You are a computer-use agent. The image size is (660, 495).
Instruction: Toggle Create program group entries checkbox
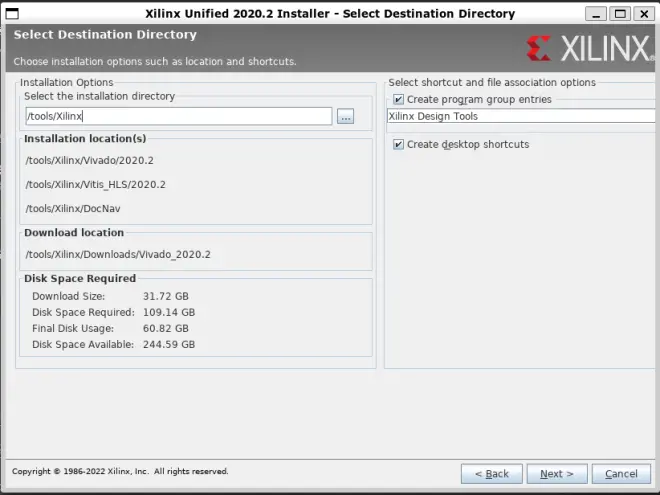(398, 99)
